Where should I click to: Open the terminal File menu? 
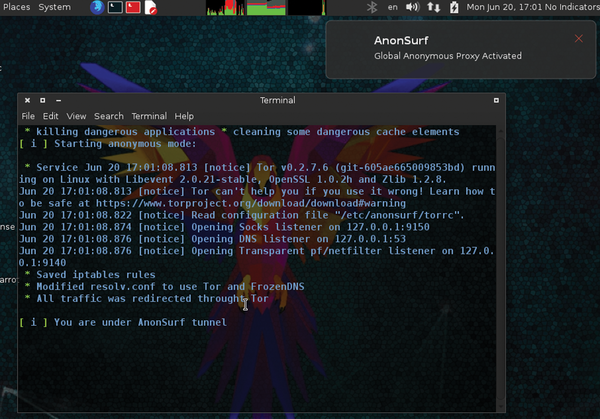coord(28,116)
